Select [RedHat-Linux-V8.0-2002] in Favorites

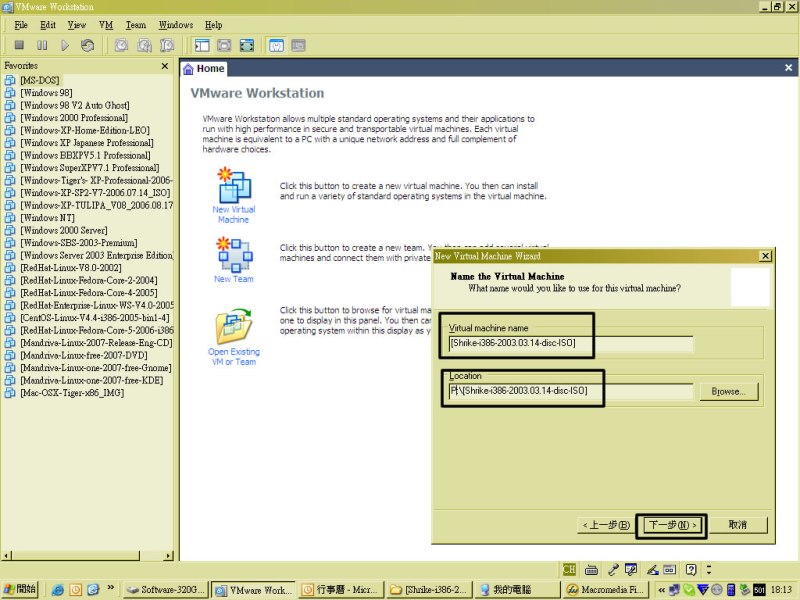click(x=71, y=268)
